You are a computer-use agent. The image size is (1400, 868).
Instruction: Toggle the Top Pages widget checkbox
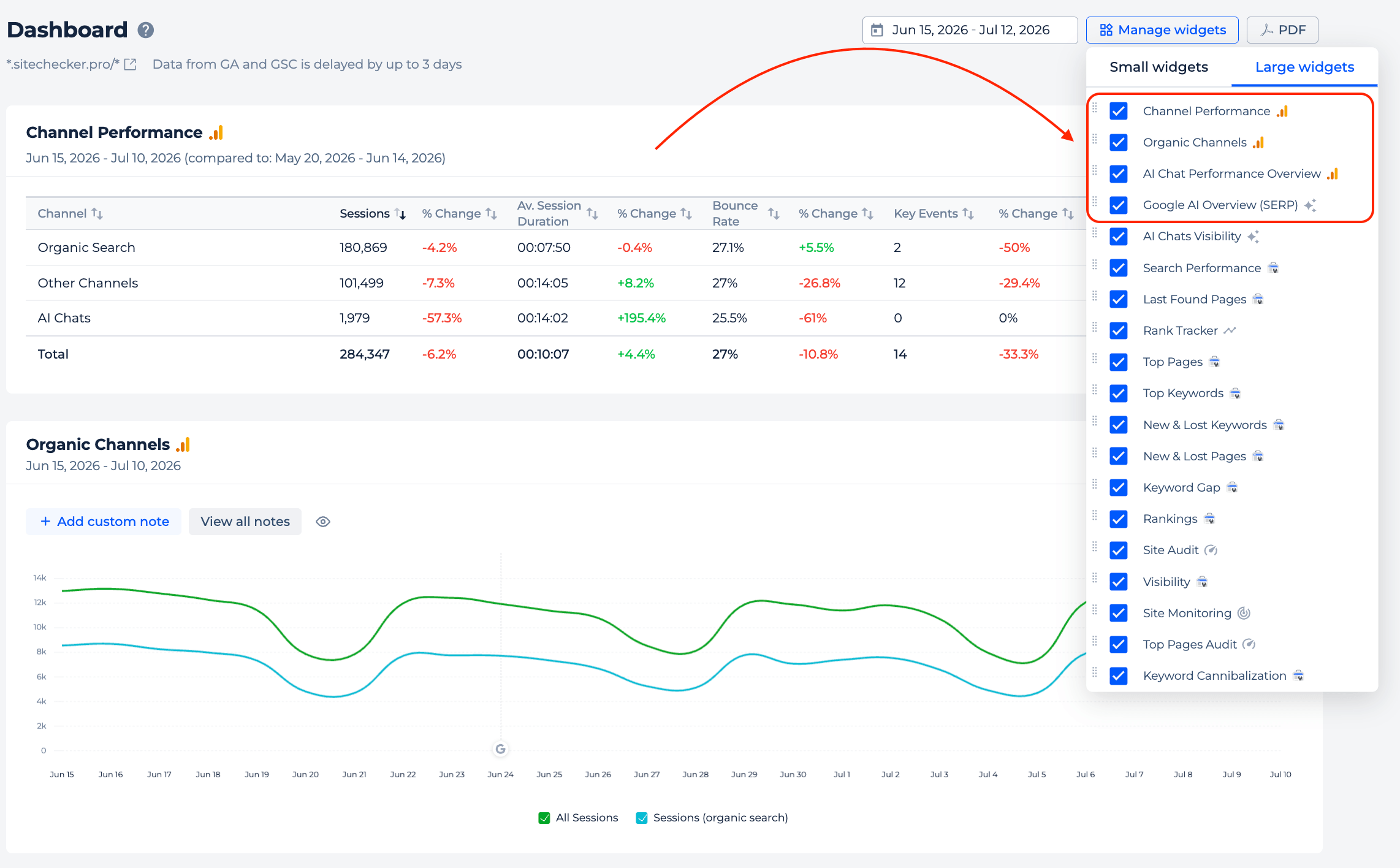click(x=1119, y=362)
